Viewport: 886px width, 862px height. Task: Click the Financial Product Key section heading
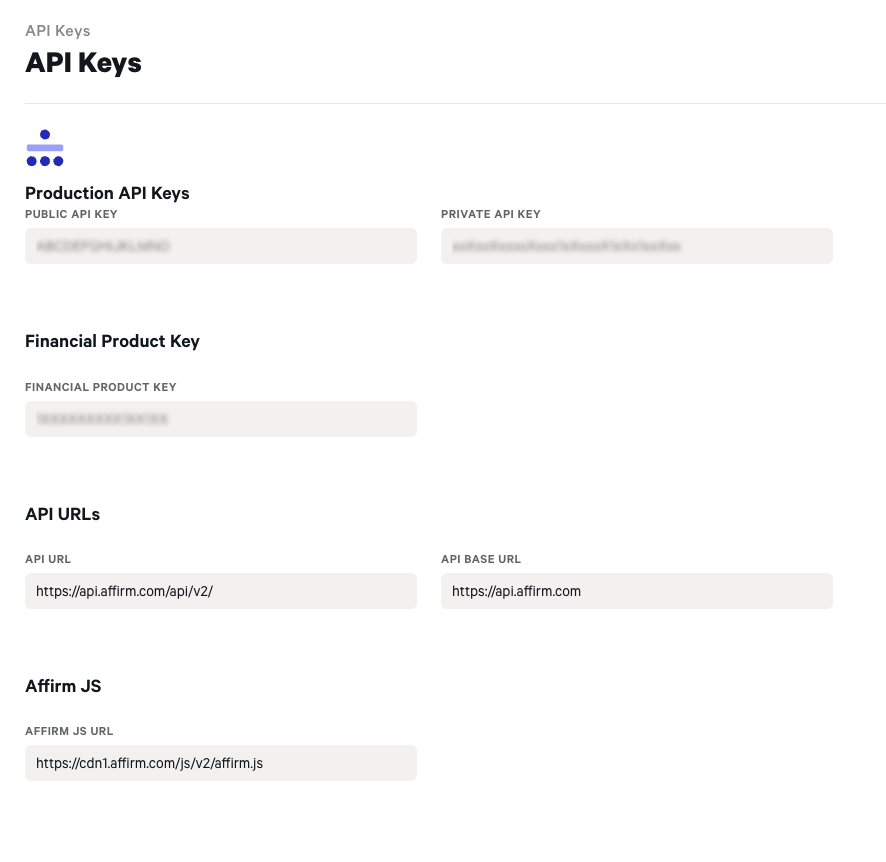coord(112,341)
